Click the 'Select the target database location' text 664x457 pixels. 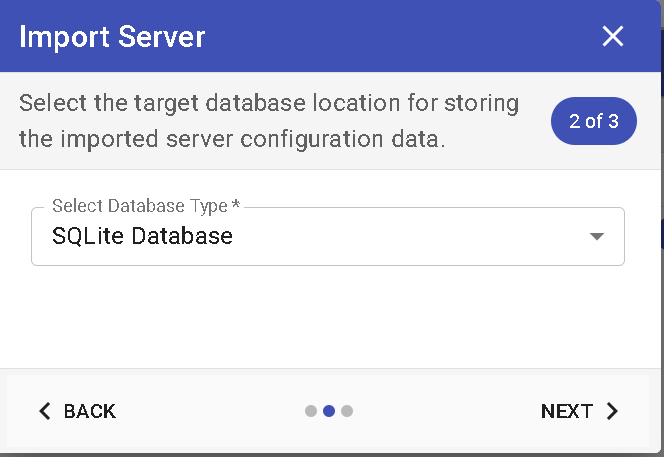tap(268, 103)
